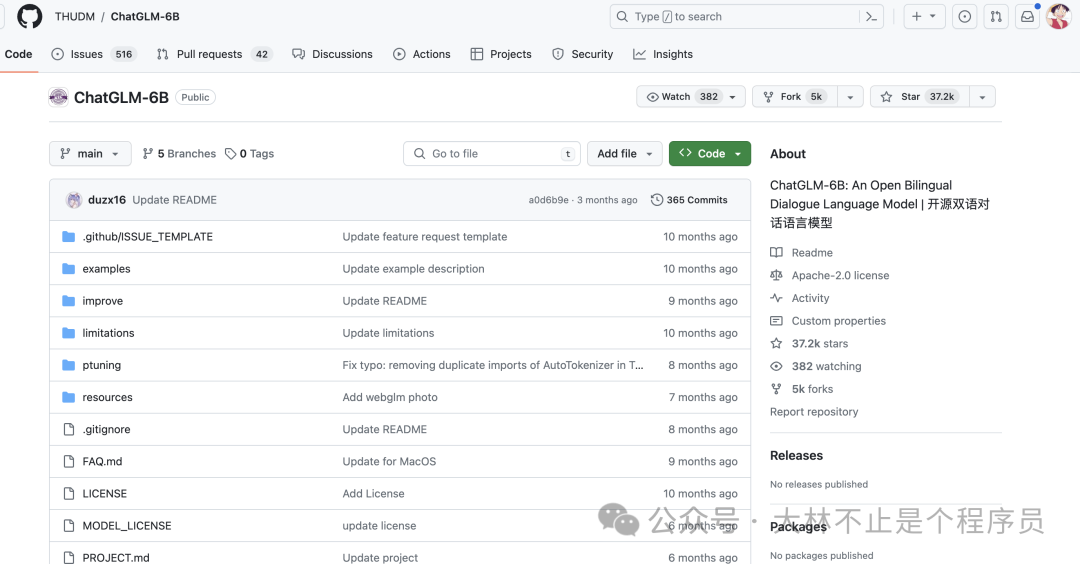1080x564 pixels.
Task: Open the Releases heading link
Action: click(x=796, y=455)
